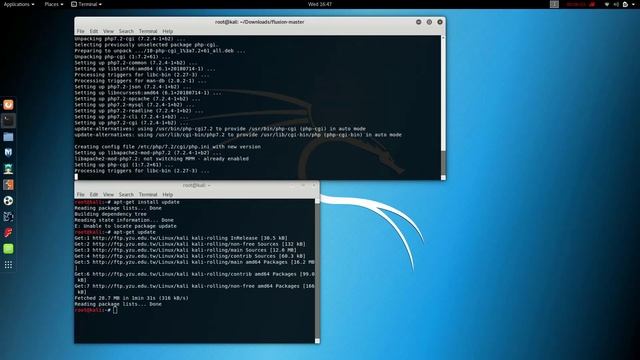Open the green notes dock icon

tap(8, 249)
